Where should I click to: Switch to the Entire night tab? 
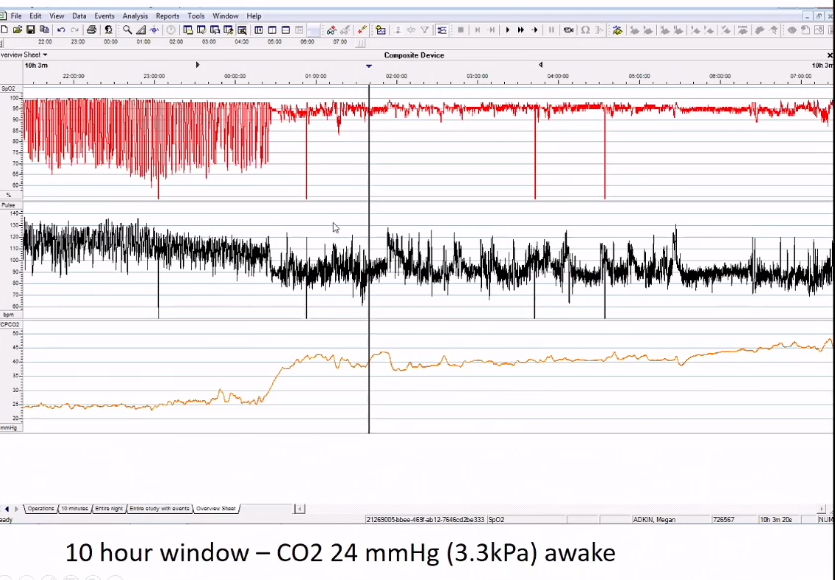pos(110,508)
